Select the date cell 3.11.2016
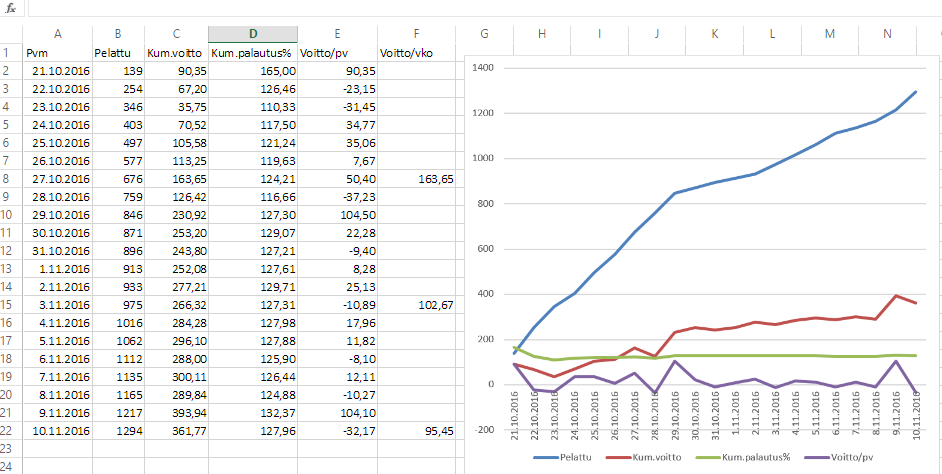Screen dimensions: 942x474 pyautogui.click(x=58, y=305)
